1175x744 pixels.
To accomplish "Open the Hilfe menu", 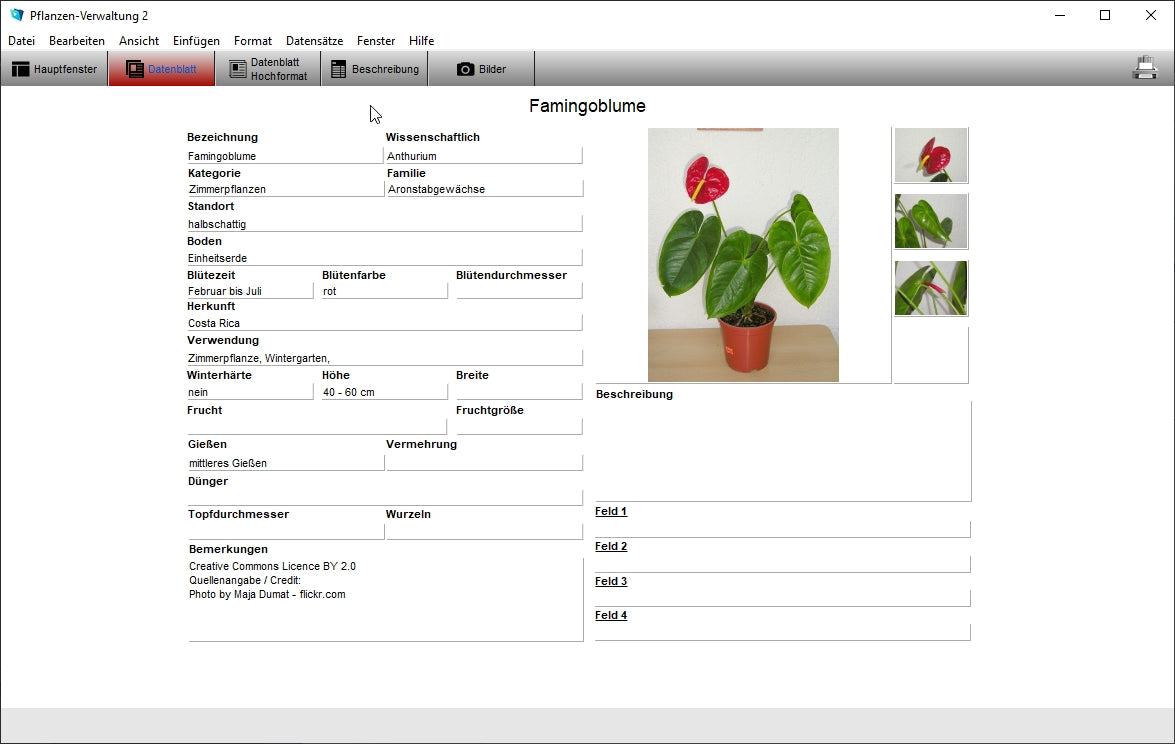I will (x=421, y=41).
